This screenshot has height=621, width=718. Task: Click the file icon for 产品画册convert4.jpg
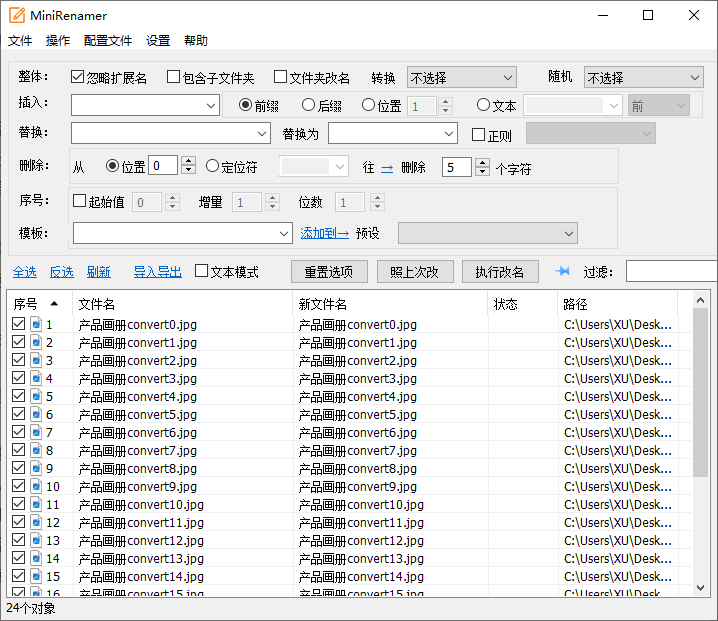pos(36,396)
